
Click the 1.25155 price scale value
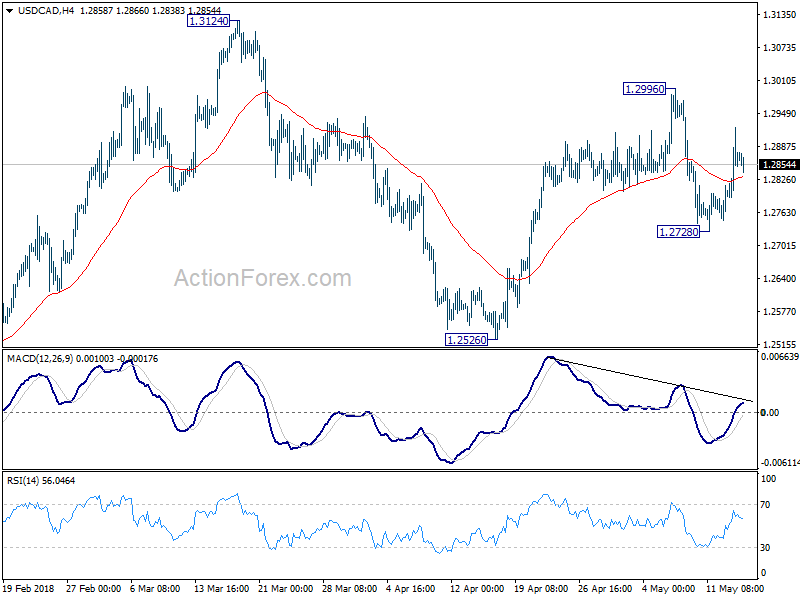point(779,344)
